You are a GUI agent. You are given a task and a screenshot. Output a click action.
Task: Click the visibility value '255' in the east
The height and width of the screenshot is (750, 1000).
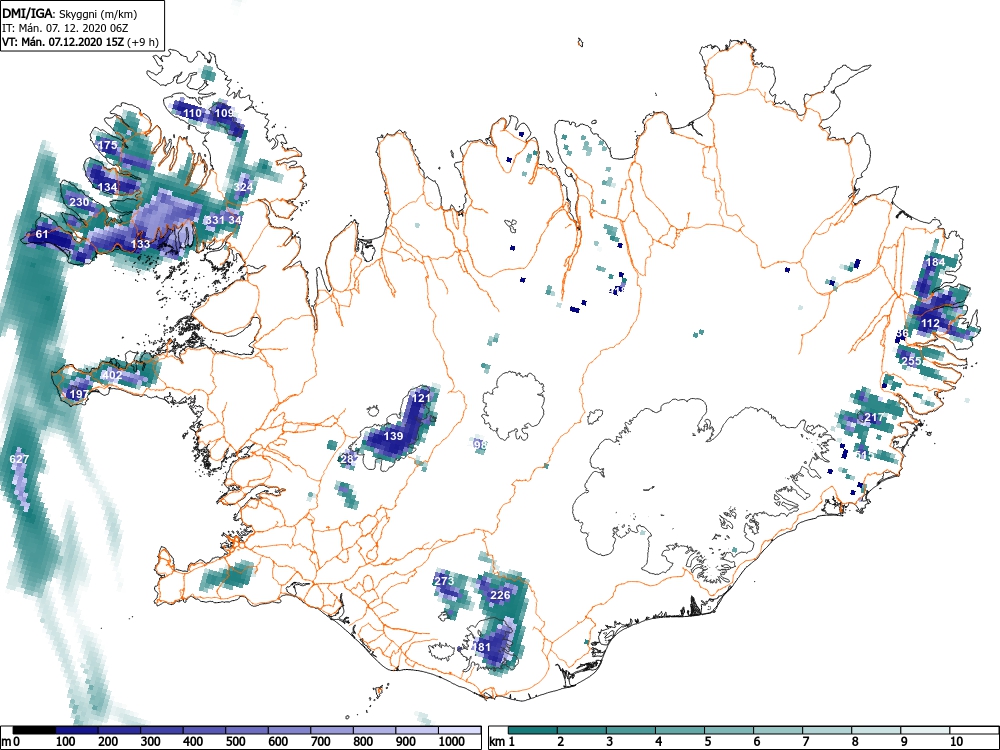[x=911, y=360]
